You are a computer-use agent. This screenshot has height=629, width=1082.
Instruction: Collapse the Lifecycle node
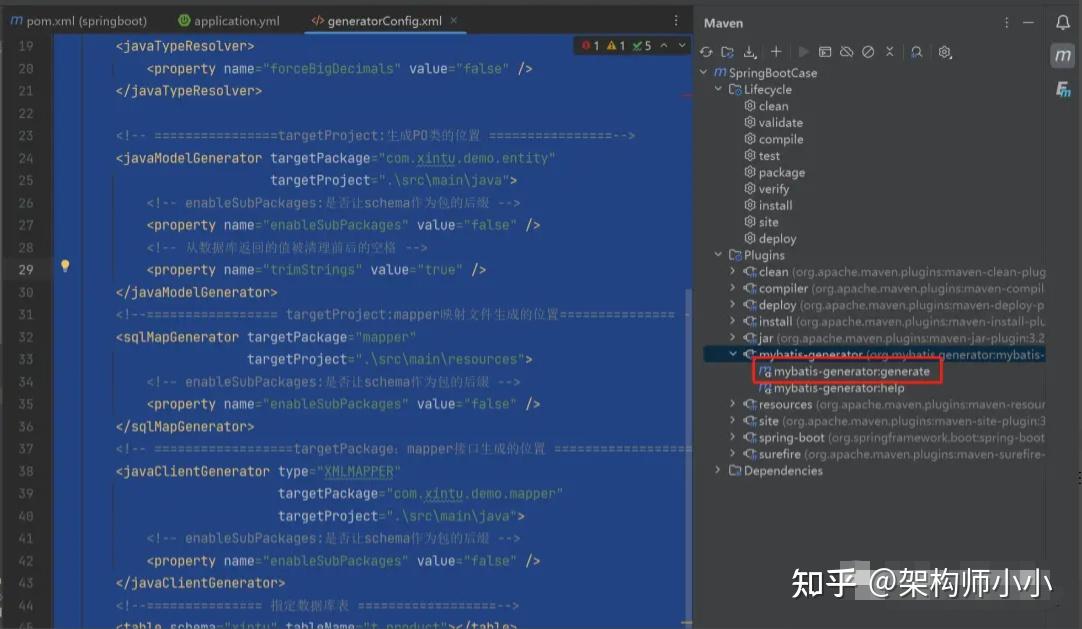click(717, 89)
